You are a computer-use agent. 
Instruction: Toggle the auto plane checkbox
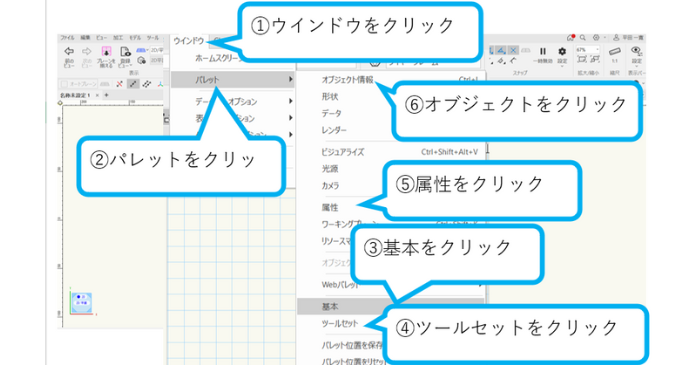click(64, 84)
